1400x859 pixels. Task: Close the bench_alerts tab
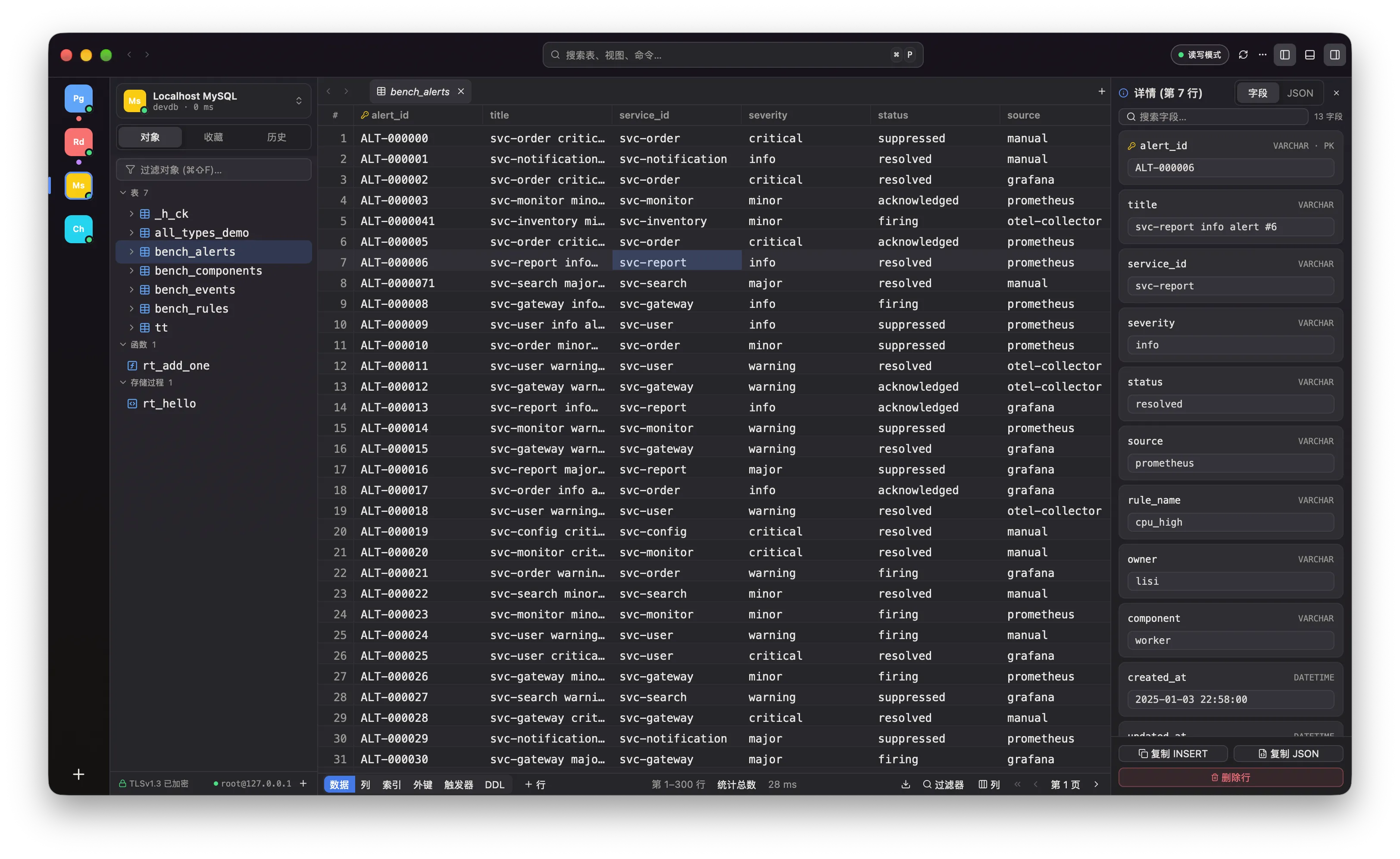461,91
